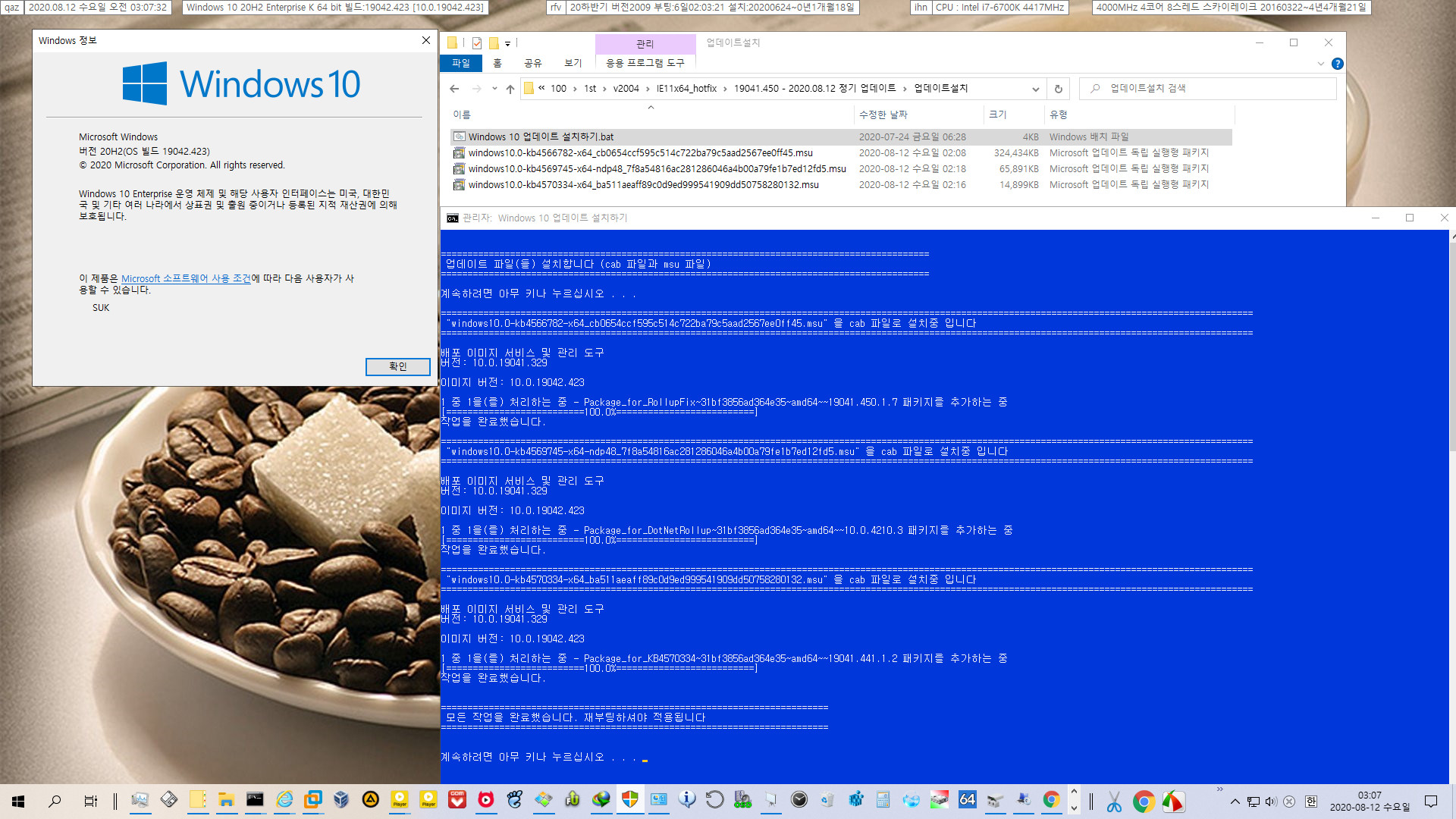The image size is (1456, 819).
Task: Click circular arrow restore icon on taskbar
Action: [714, 800]
